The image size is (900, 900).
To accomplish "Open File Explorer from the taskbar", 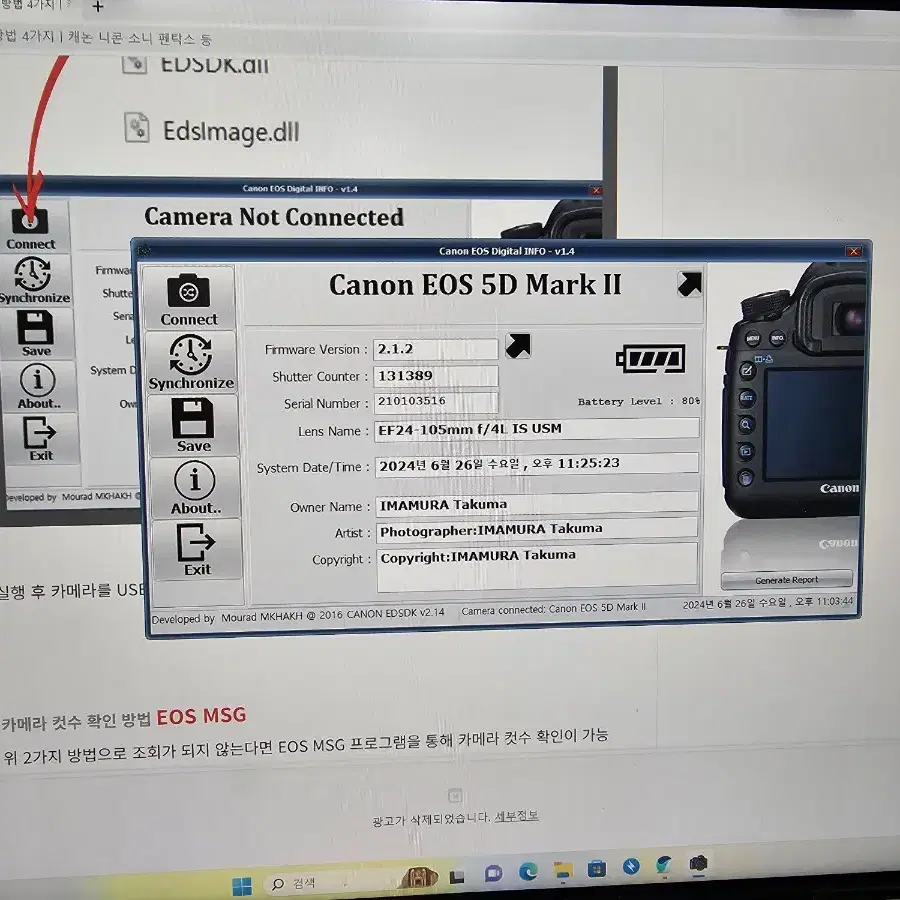I will (563, 870).
